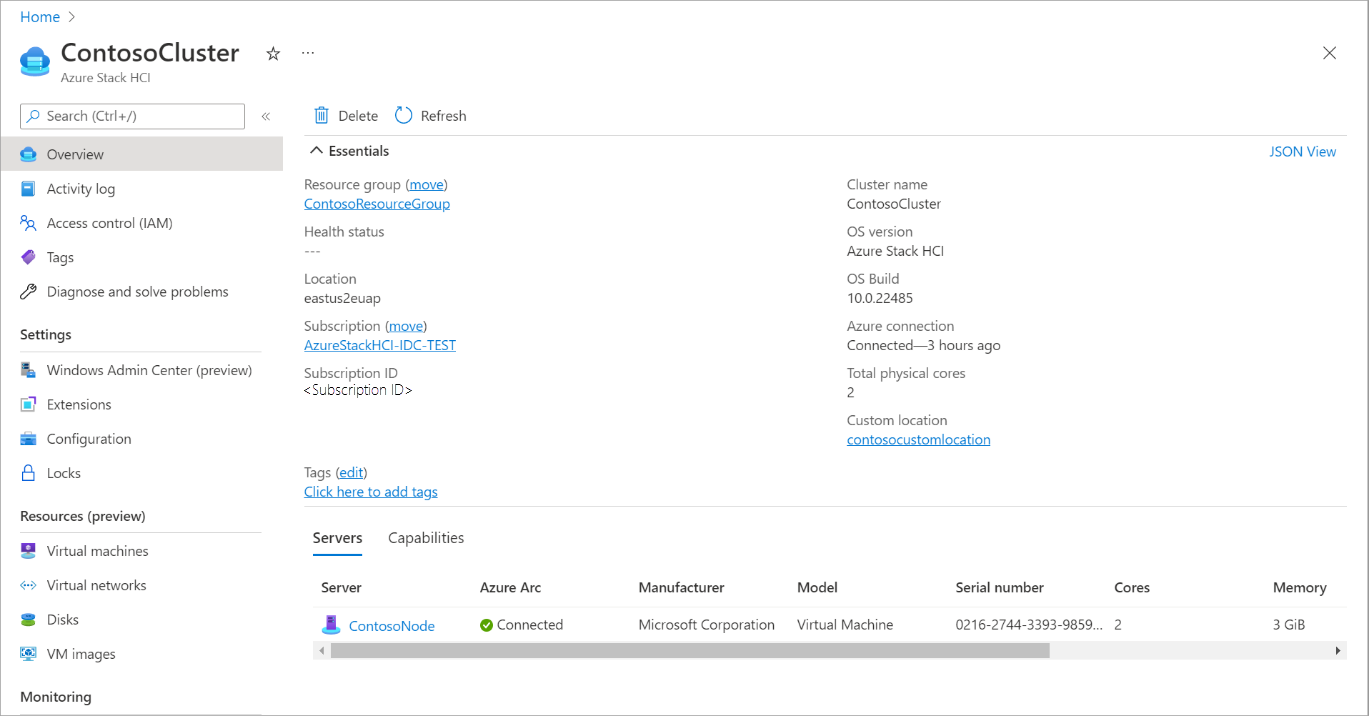Click the Locks padlock icon

point(28,473)
